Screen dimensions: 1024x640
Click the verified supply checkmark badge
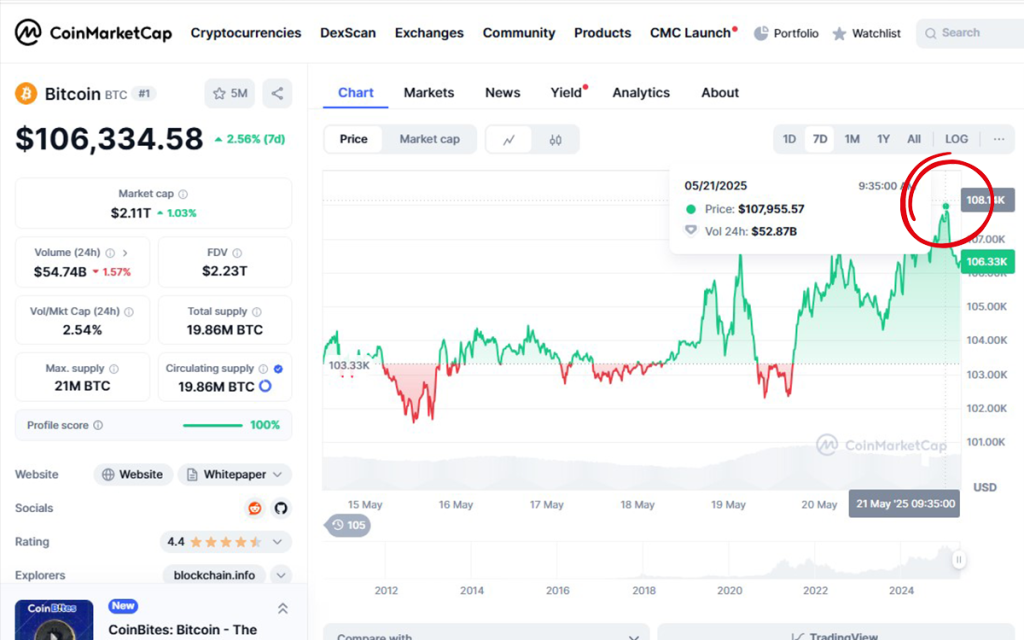click(x=278, y=368)
